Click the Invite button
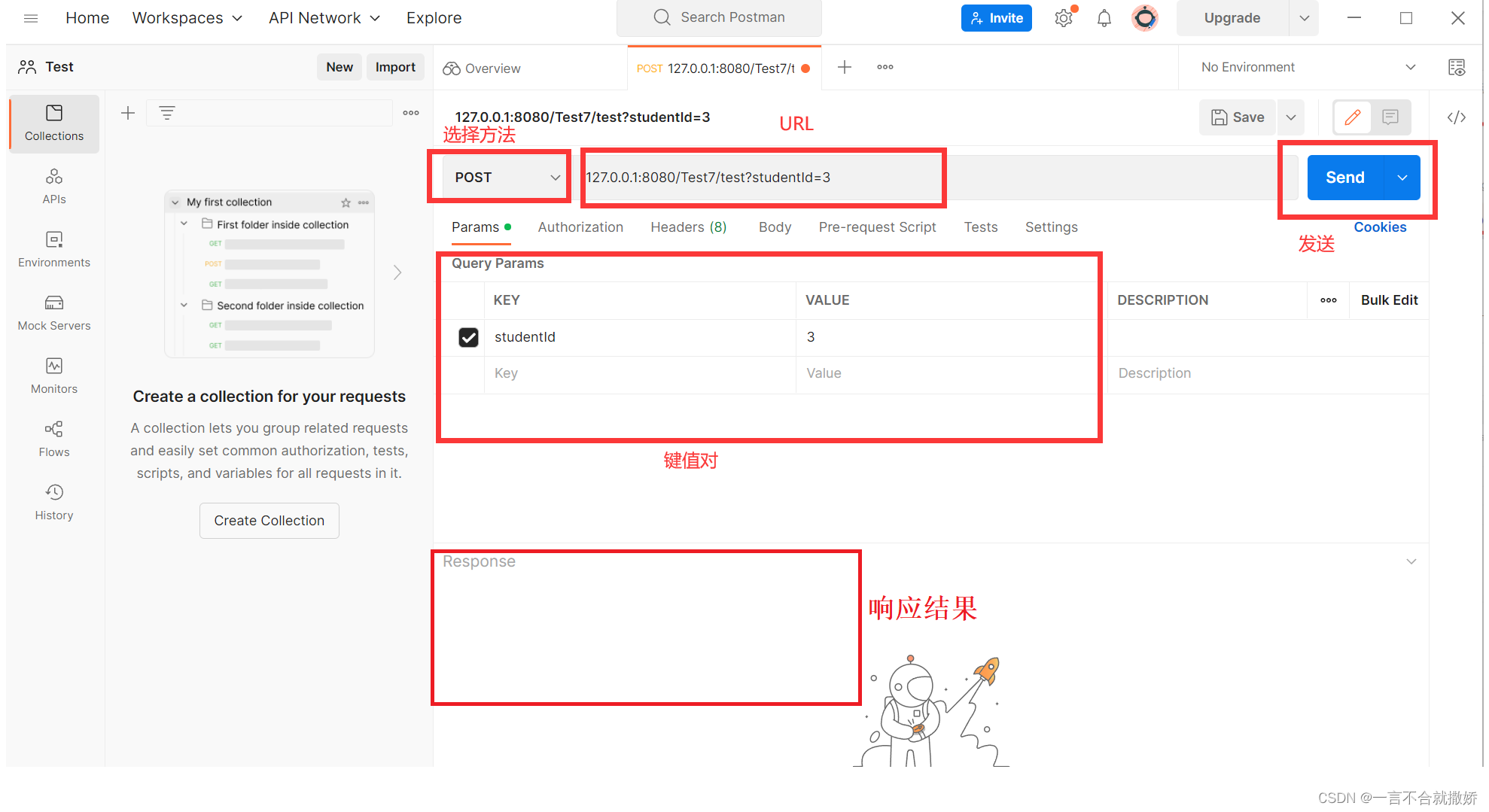 tap(997, 18)
